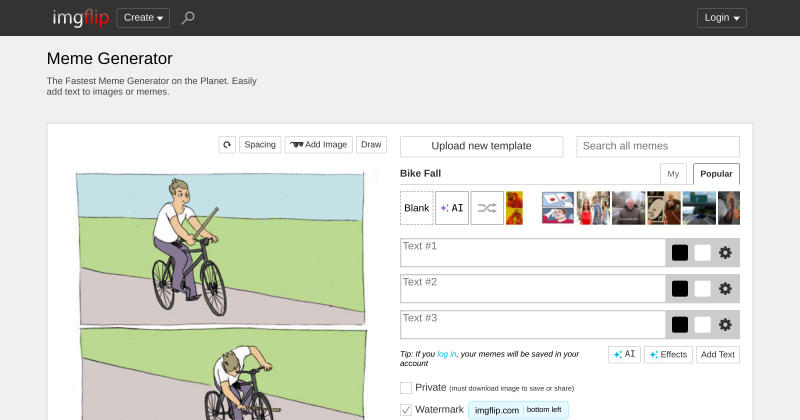Activate the Draw tool button

(x=371, y=145)
